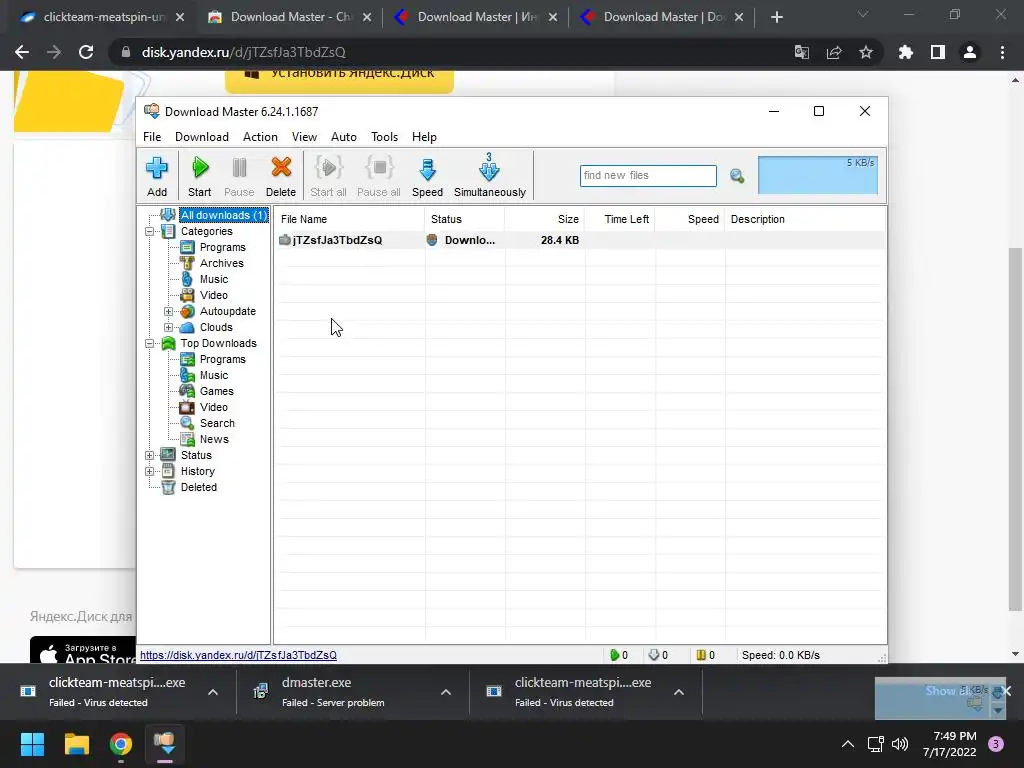Screen dimensions: 1024x768
Task: Select Programs under Top Downloads
Action: 222,359
